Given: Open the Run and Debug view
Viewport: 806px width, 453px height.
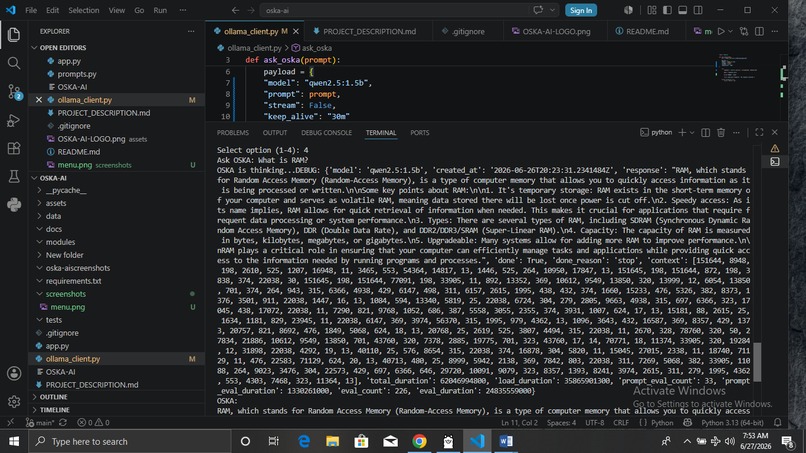Looking at the screenshot, I should pyautogui.click(x=14, y=120).
